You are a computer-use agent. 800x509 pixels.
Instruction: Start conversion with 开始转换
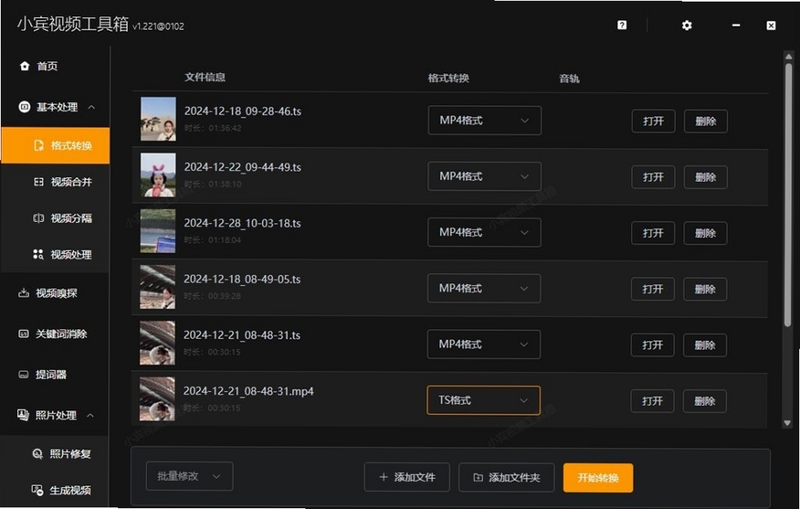point(598,478)
